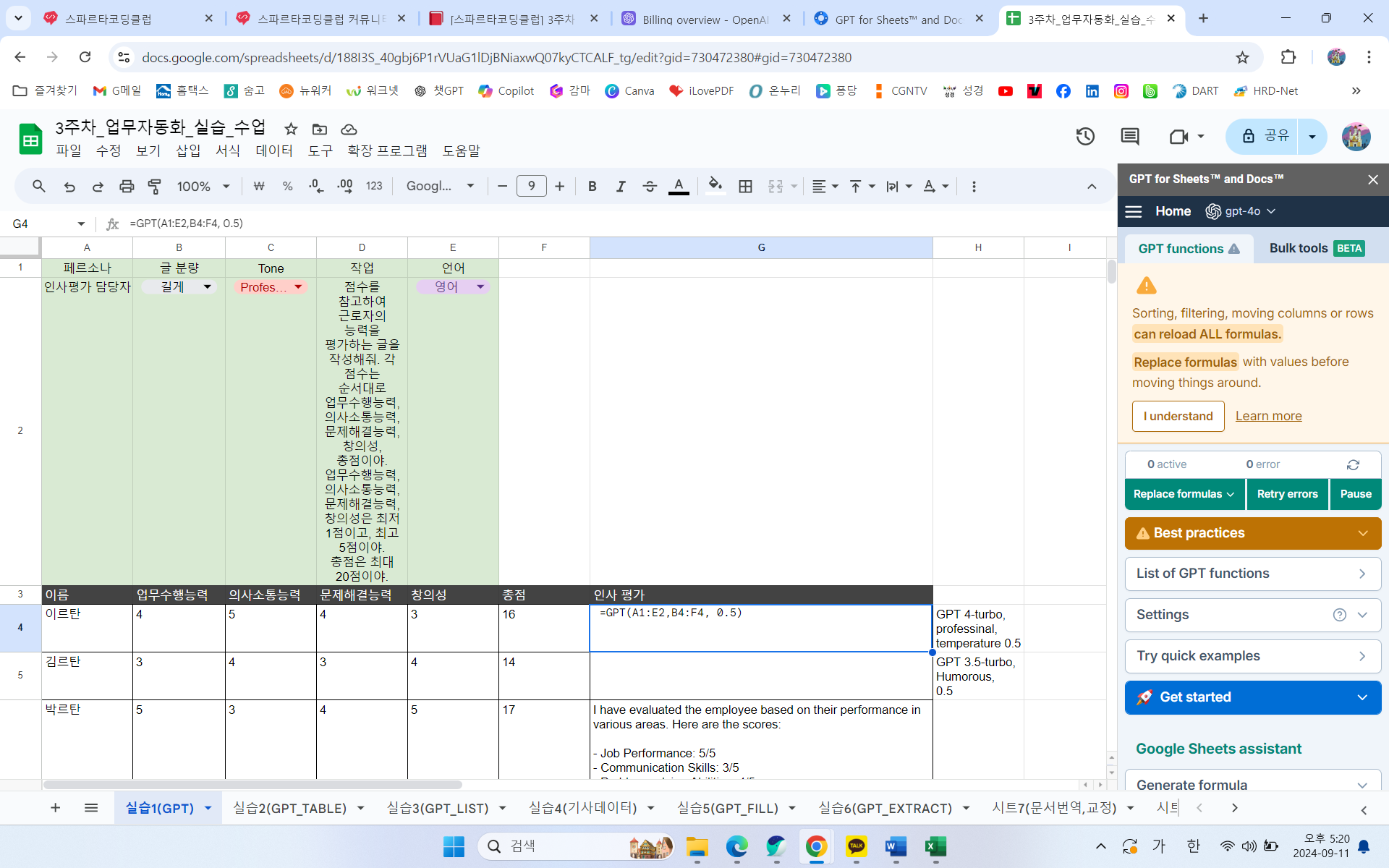Screen dimensions: 1389x868
Task: Open fill color picker
Action: [715, 187]
